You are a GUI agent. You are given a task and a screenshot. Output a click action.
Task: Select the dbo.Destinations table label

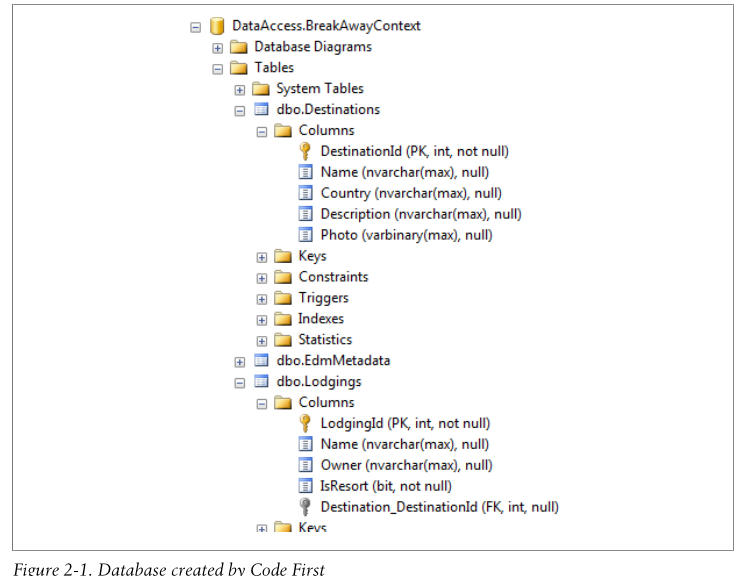click(x=328, y=109)
